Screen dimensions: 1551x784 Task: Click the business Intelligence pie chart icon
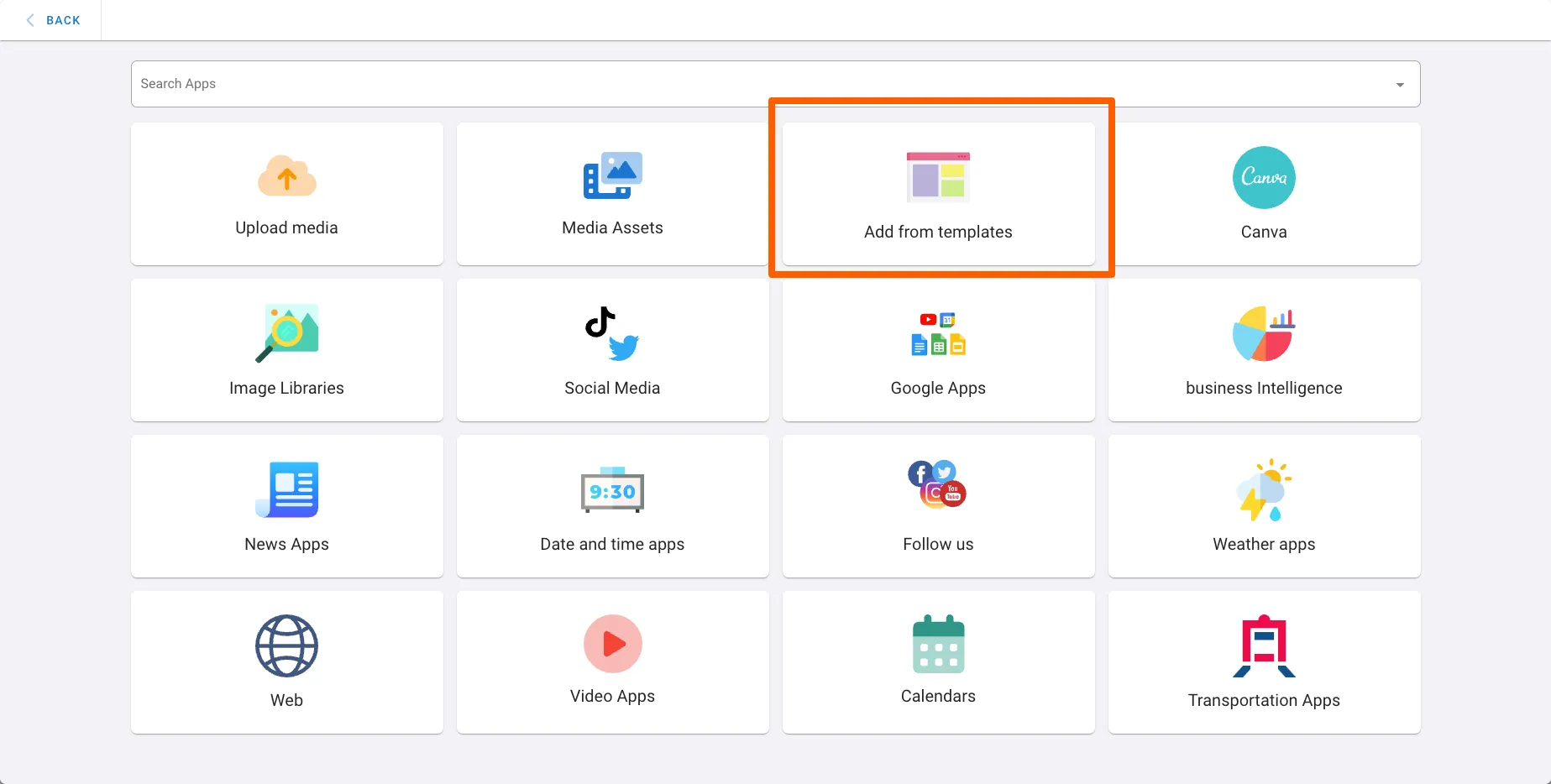(x=1264, y=333)
